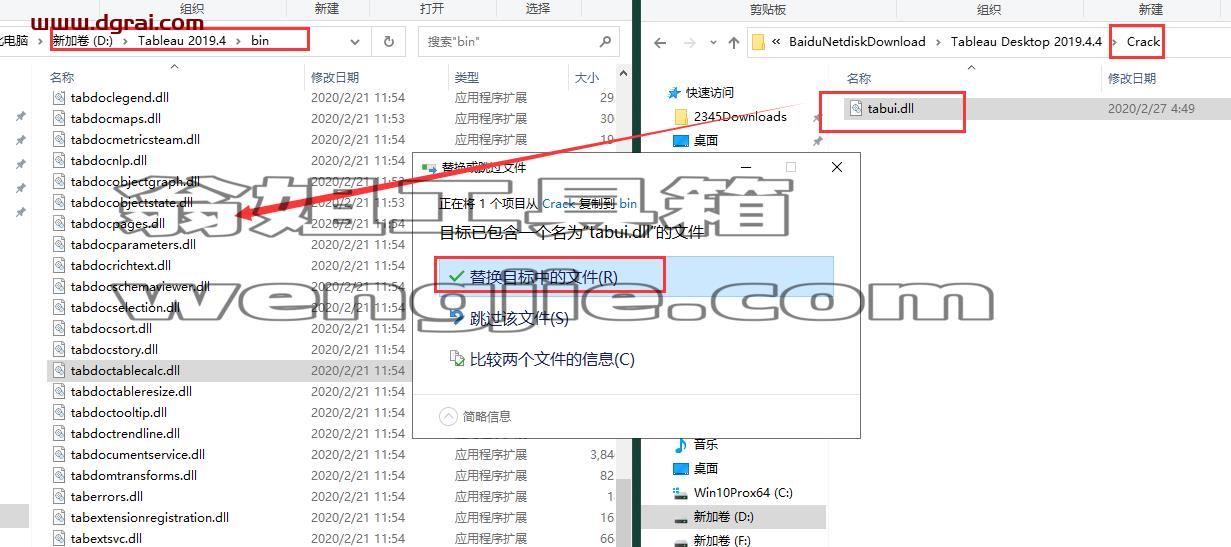1231x547 pixels.
Task: Click the Win10Prox64 (C:) drive icon
Action: click(681, 493)
